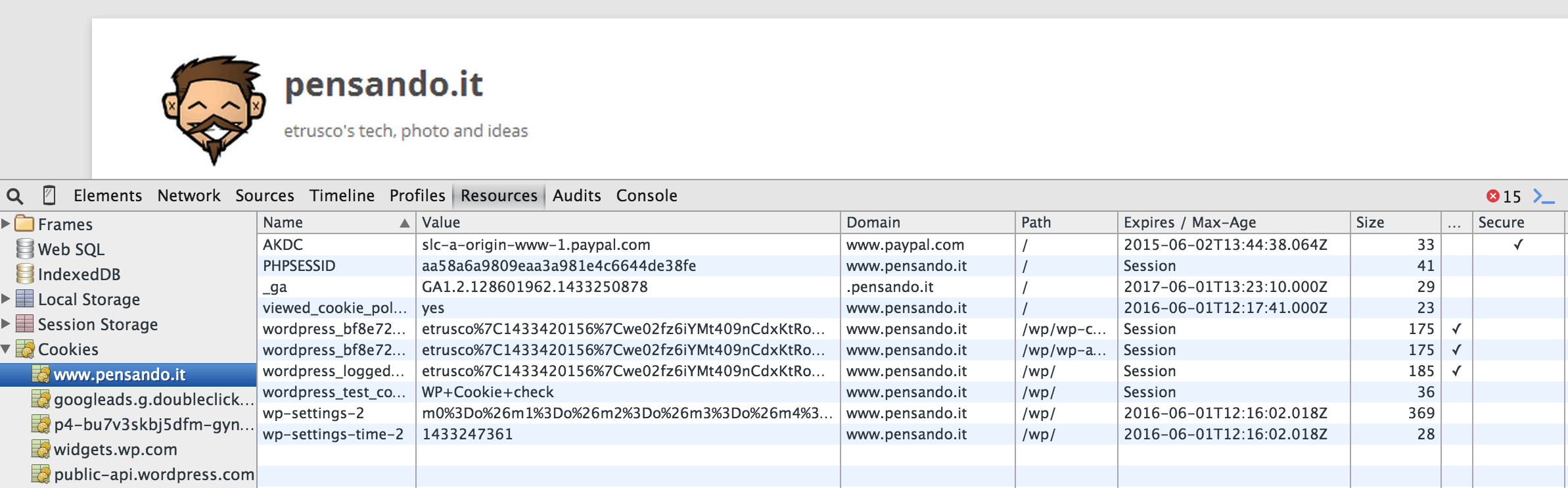Select Web SQL in the sidebar

point(71,249)
